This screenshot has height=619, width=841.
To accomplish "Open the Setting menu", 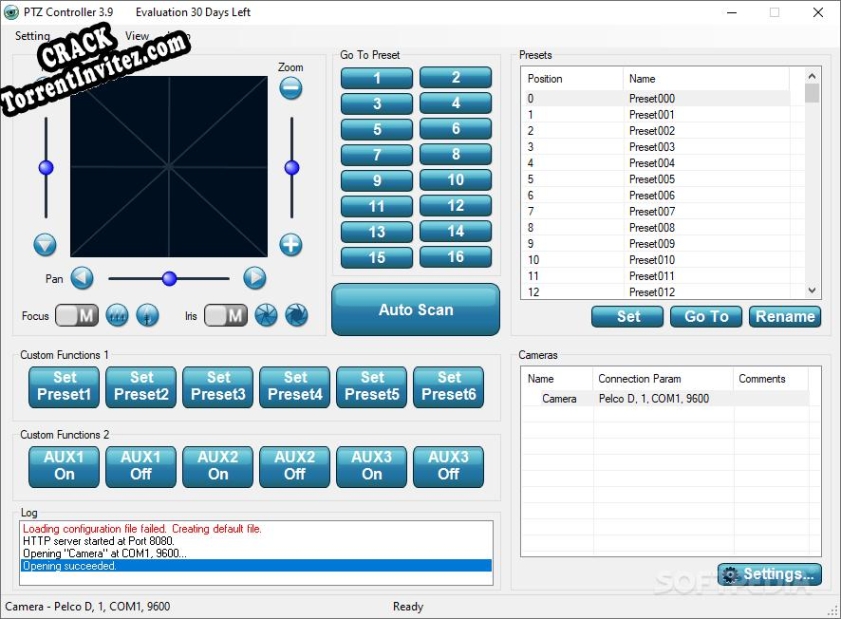I will tap(32, 35).
